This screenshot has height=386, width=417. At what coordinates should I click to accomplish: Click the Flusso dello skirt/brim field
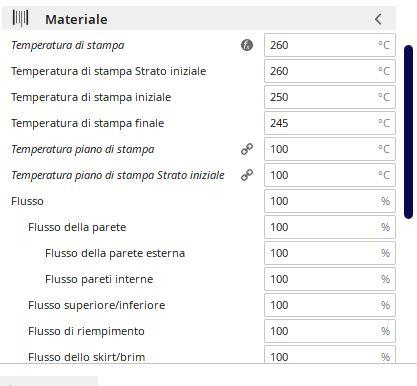[330, 354]
